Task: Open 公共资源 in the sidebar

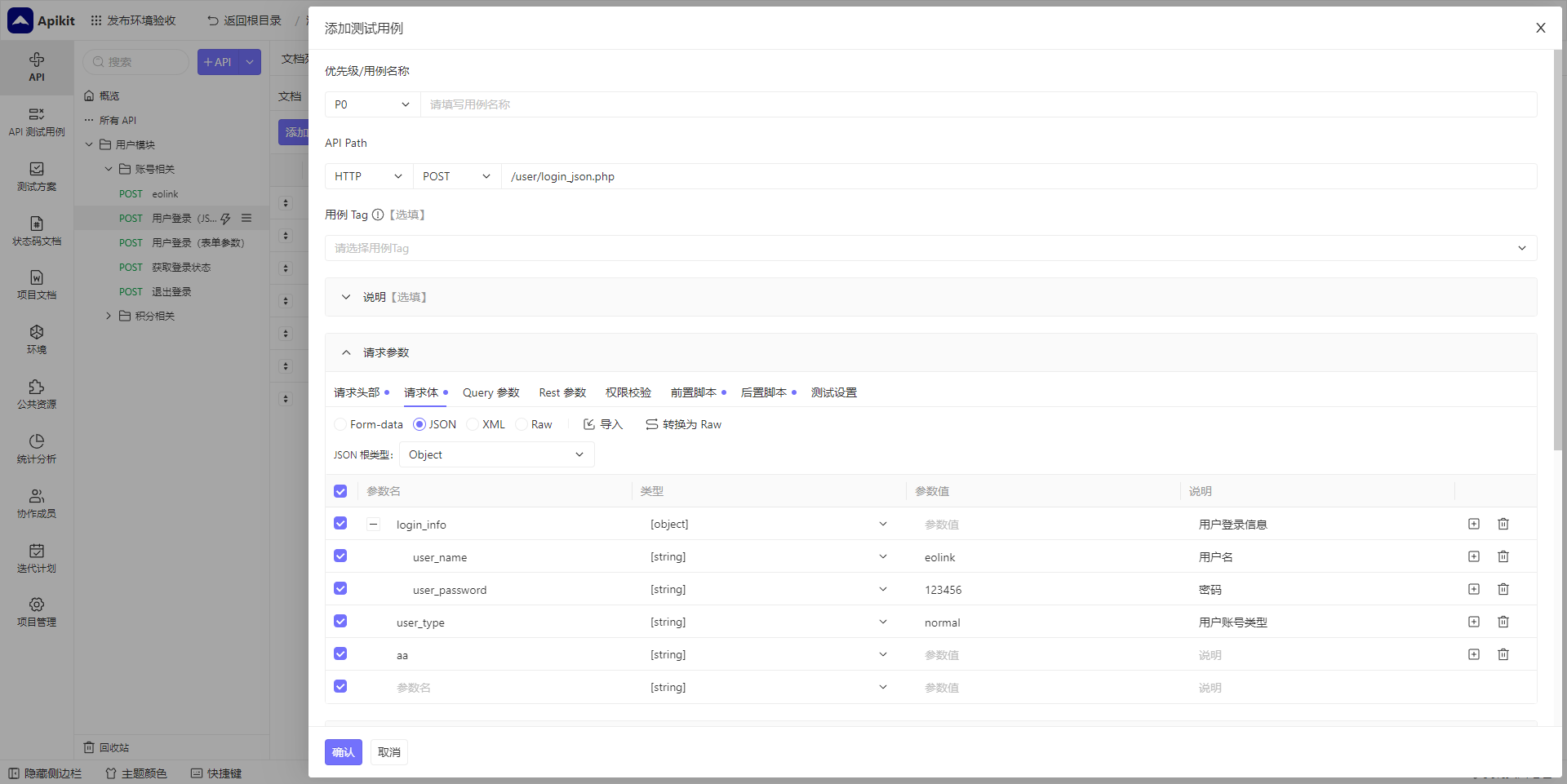Action: click(x=37, y=394)
